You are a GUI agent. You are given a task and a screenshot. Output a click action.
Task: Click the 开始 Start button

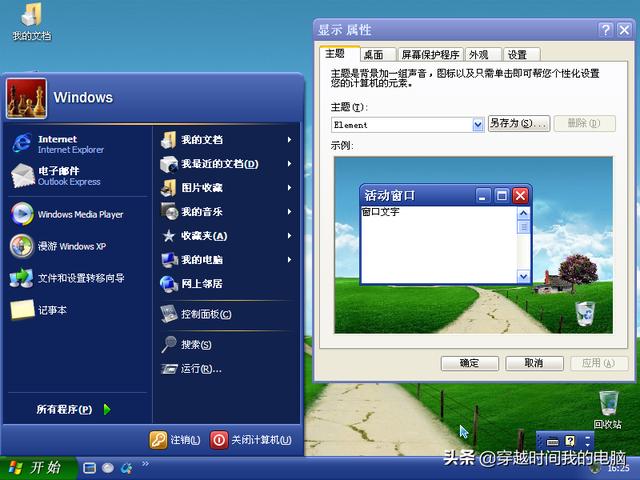click(x=38, y=468)
